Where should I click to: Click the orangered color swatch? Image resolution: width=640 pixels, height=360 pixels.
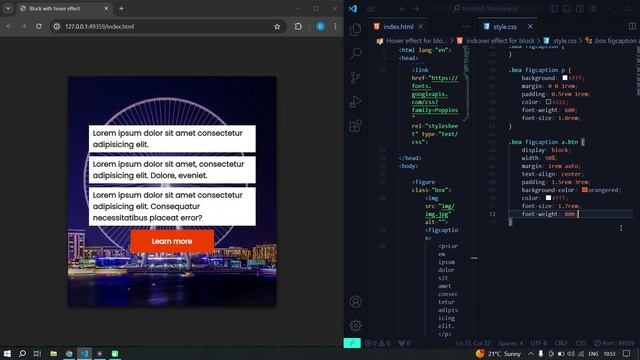(x=584, y=190)
